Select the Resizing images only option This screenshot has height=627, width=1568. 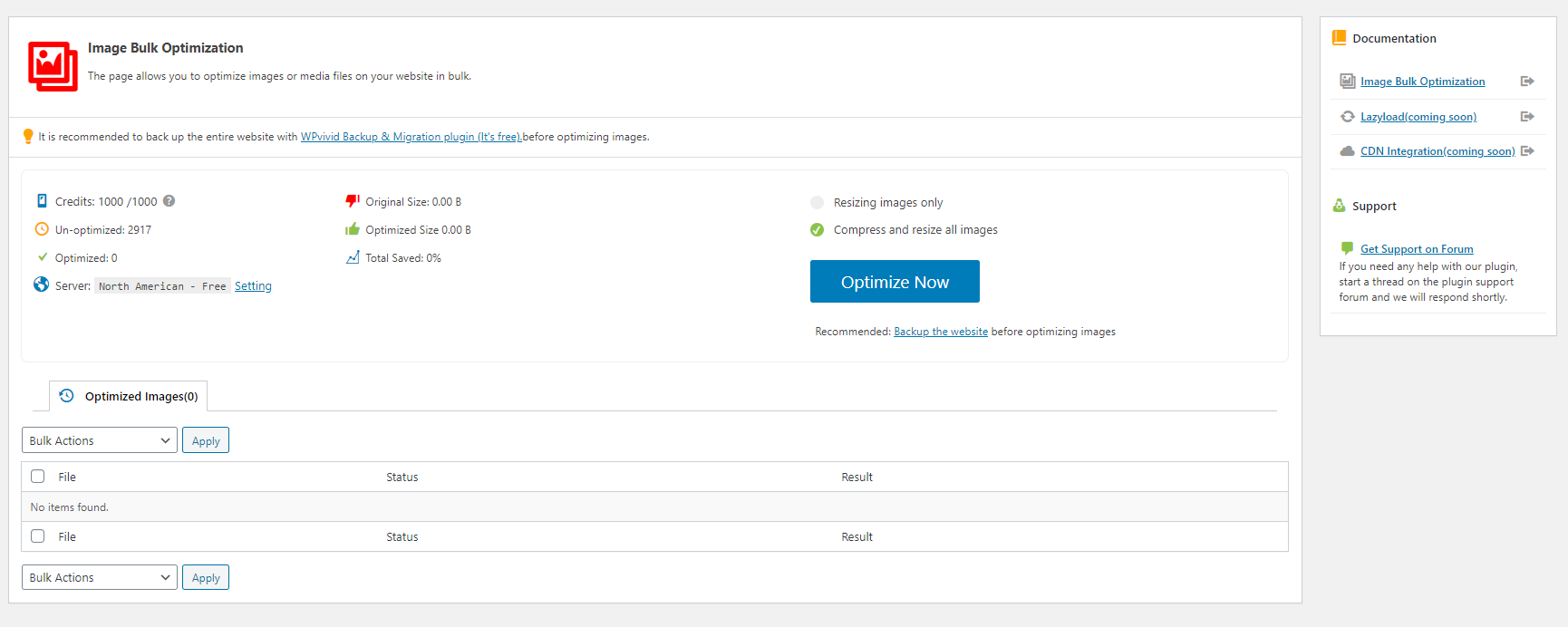(818, 203)
